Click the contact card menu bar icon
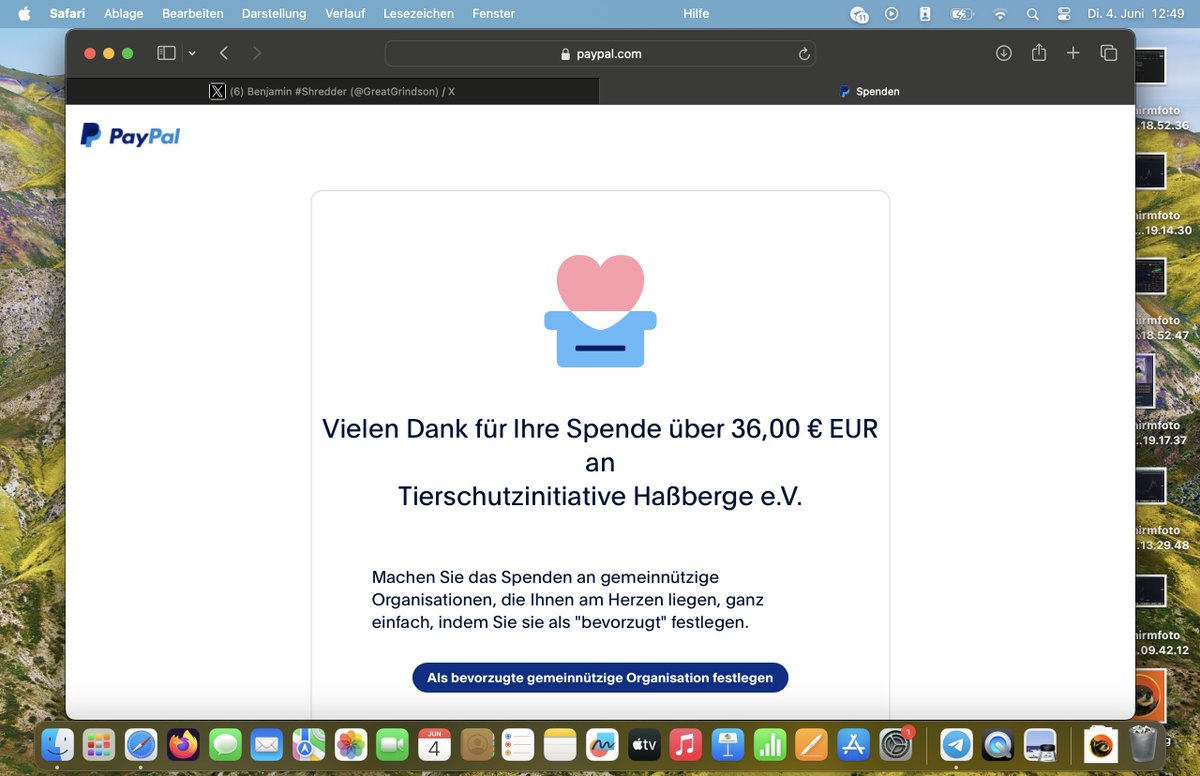Image resolution: width=1200 pixels, height=776 pixels. 925,13
